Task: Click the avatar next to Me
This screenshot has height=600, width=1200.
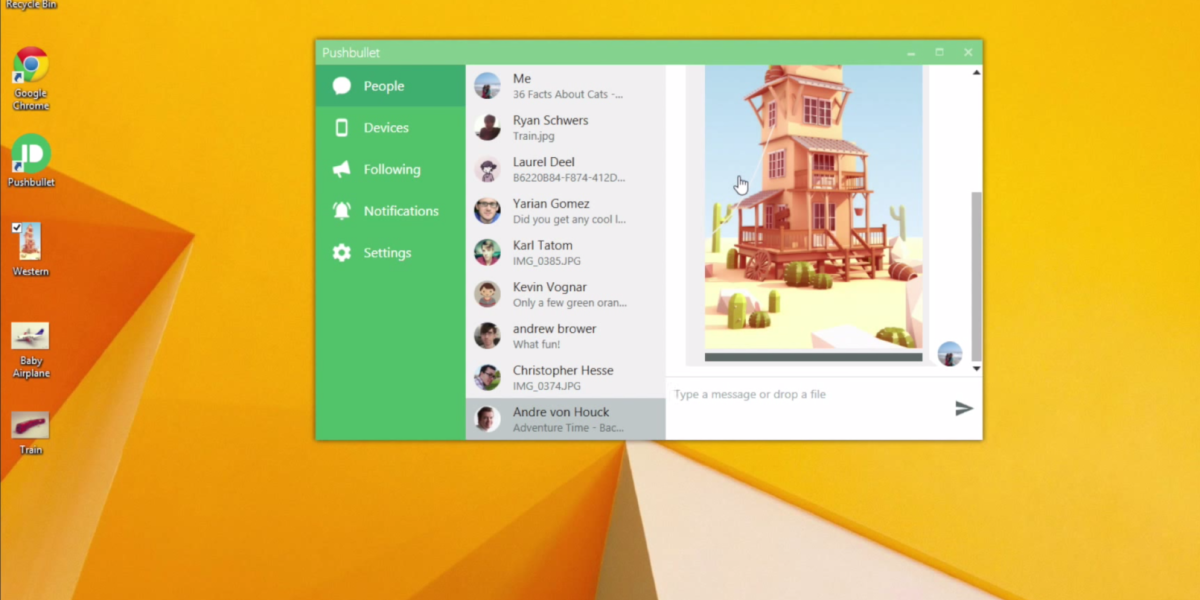Action: (x=487, y=86)
